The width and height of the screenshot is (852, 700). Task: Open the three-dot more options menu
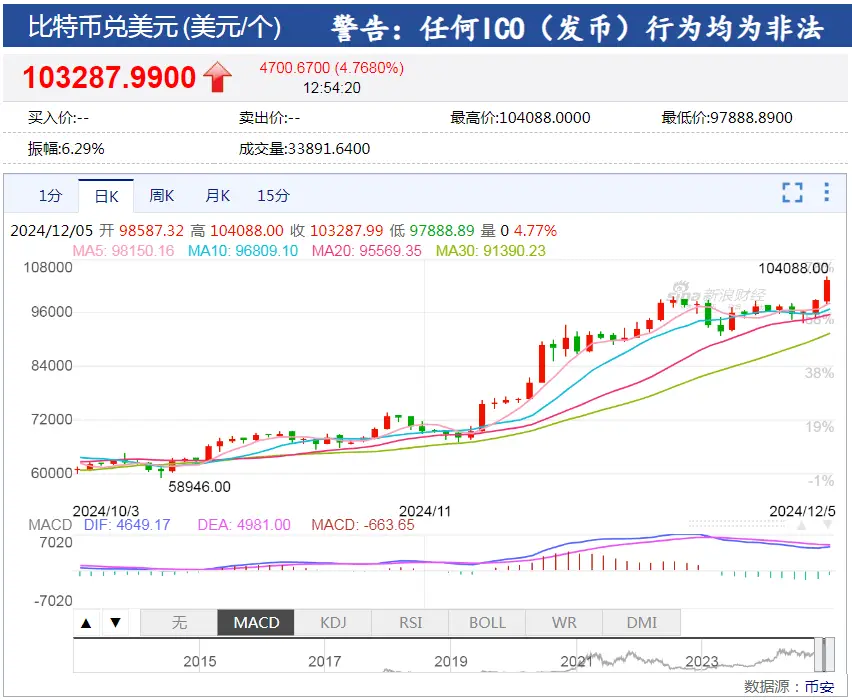[x=827, y=193]
